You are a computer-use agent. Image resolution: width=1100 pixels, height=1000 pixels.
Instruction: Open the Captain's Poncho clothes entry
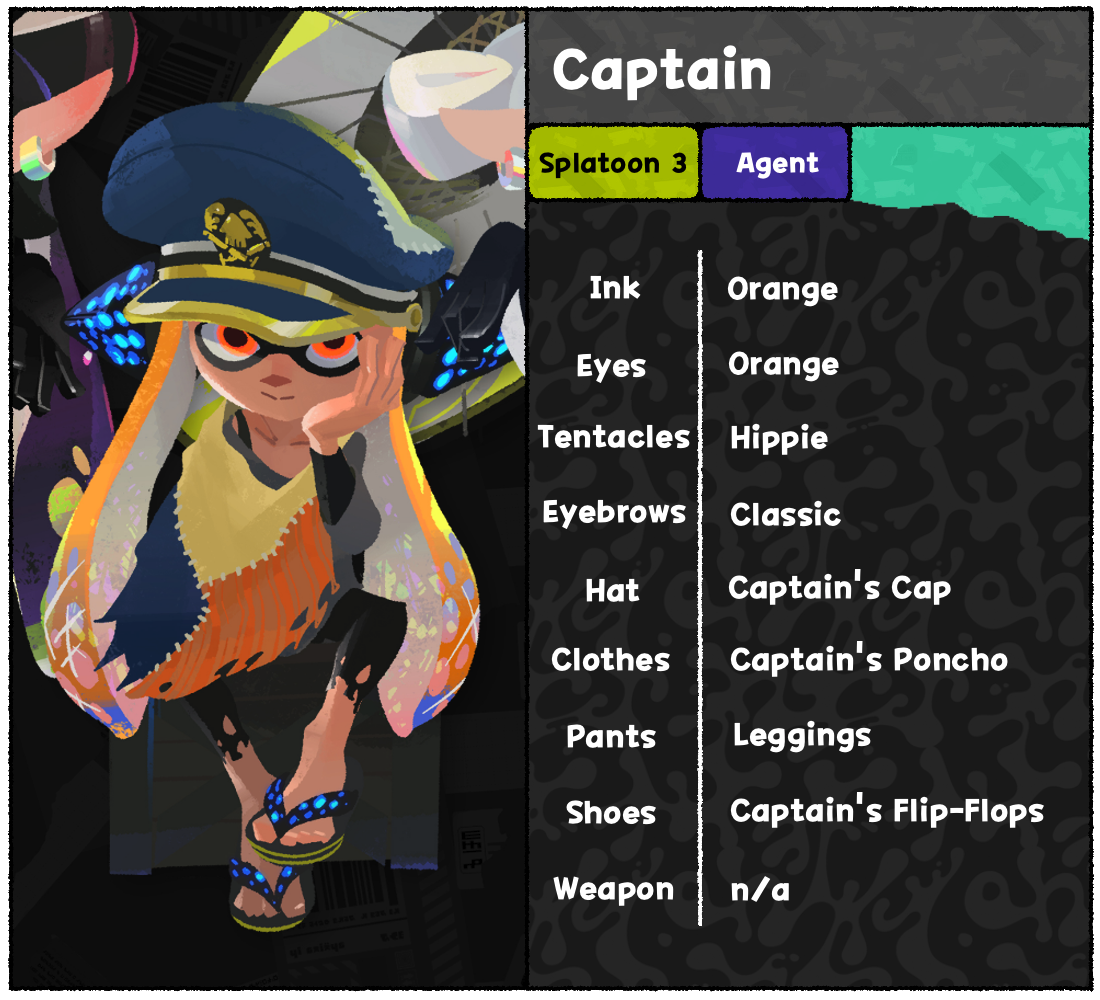[x=868, y=660]
